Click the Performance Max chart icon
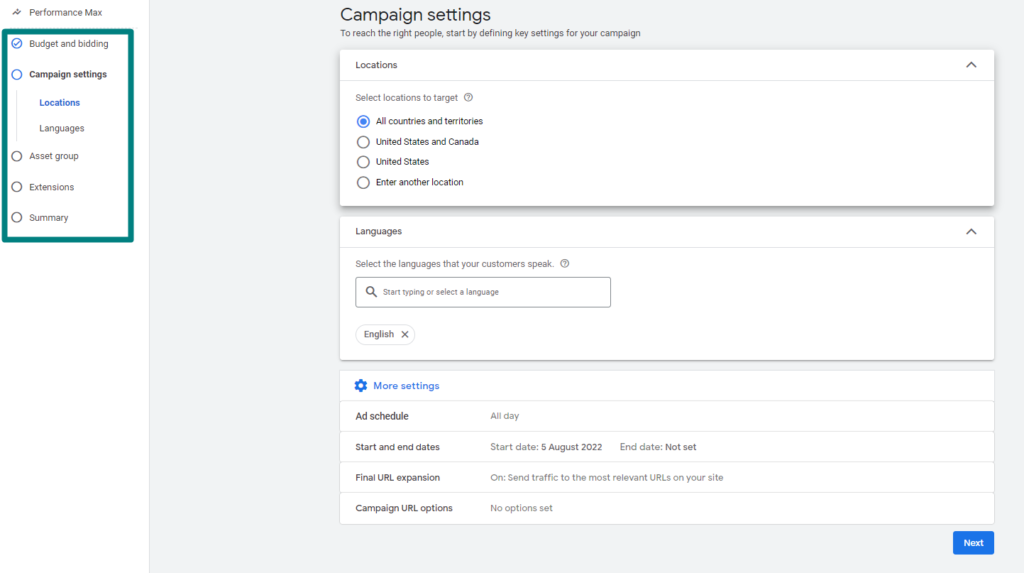 coord(16,12)
